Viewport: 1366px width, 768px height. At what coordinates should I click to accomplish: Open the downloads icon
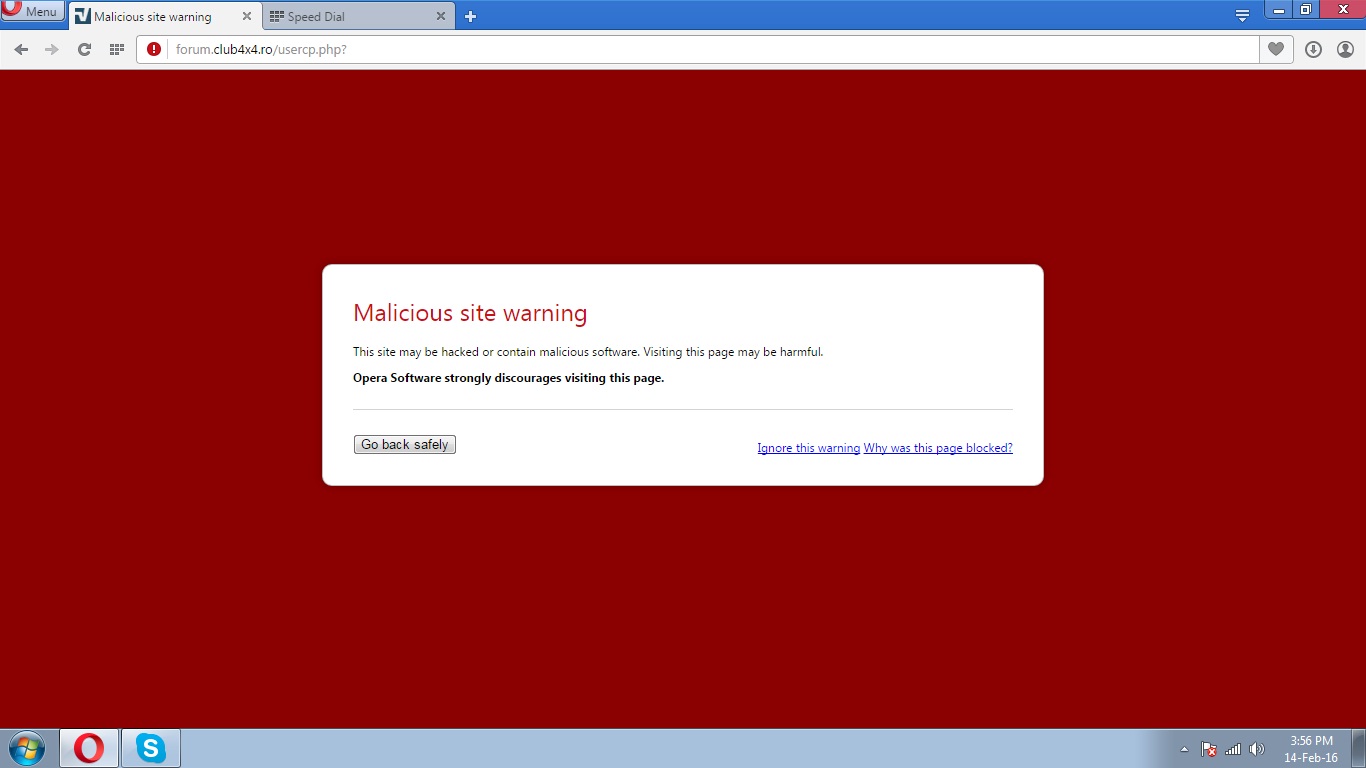click(x=1313, y=49)
